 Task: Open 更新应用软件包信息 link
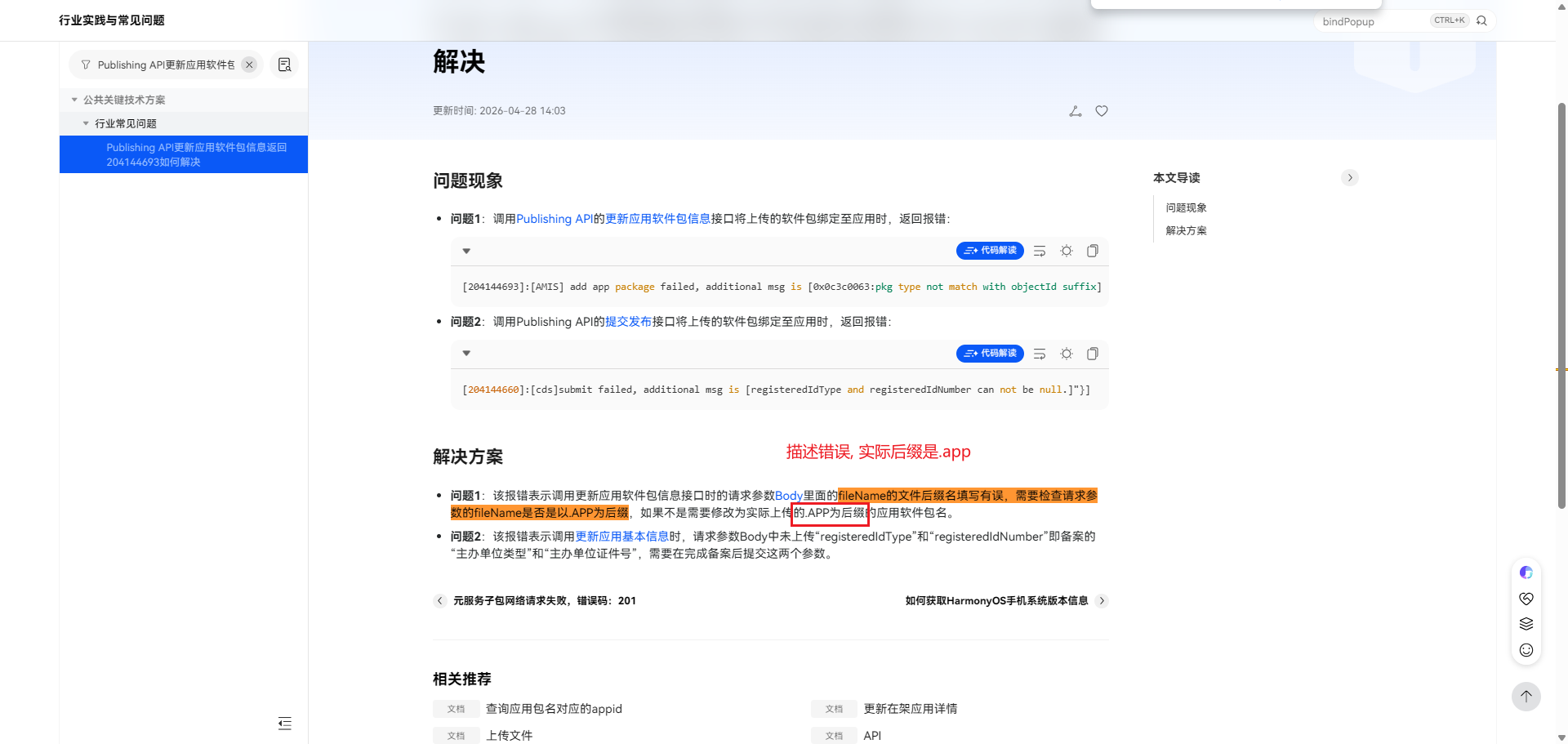[x=658, y=219]
